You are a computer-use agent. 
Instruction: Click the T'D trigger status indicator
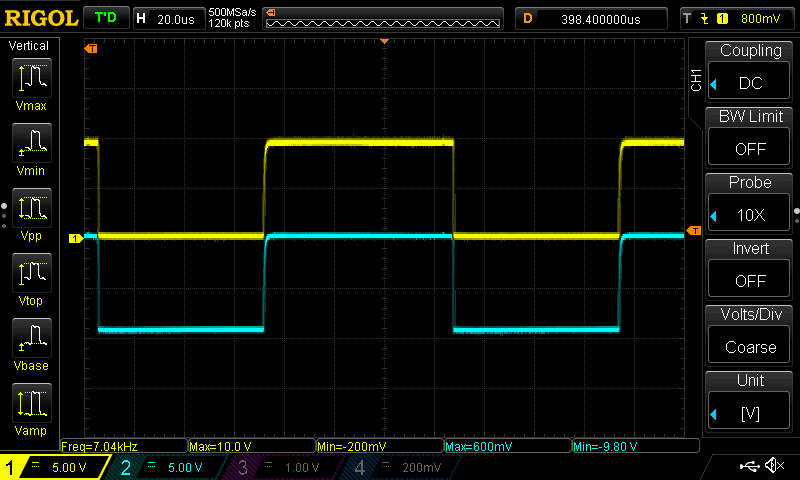(x=106, y=18)
